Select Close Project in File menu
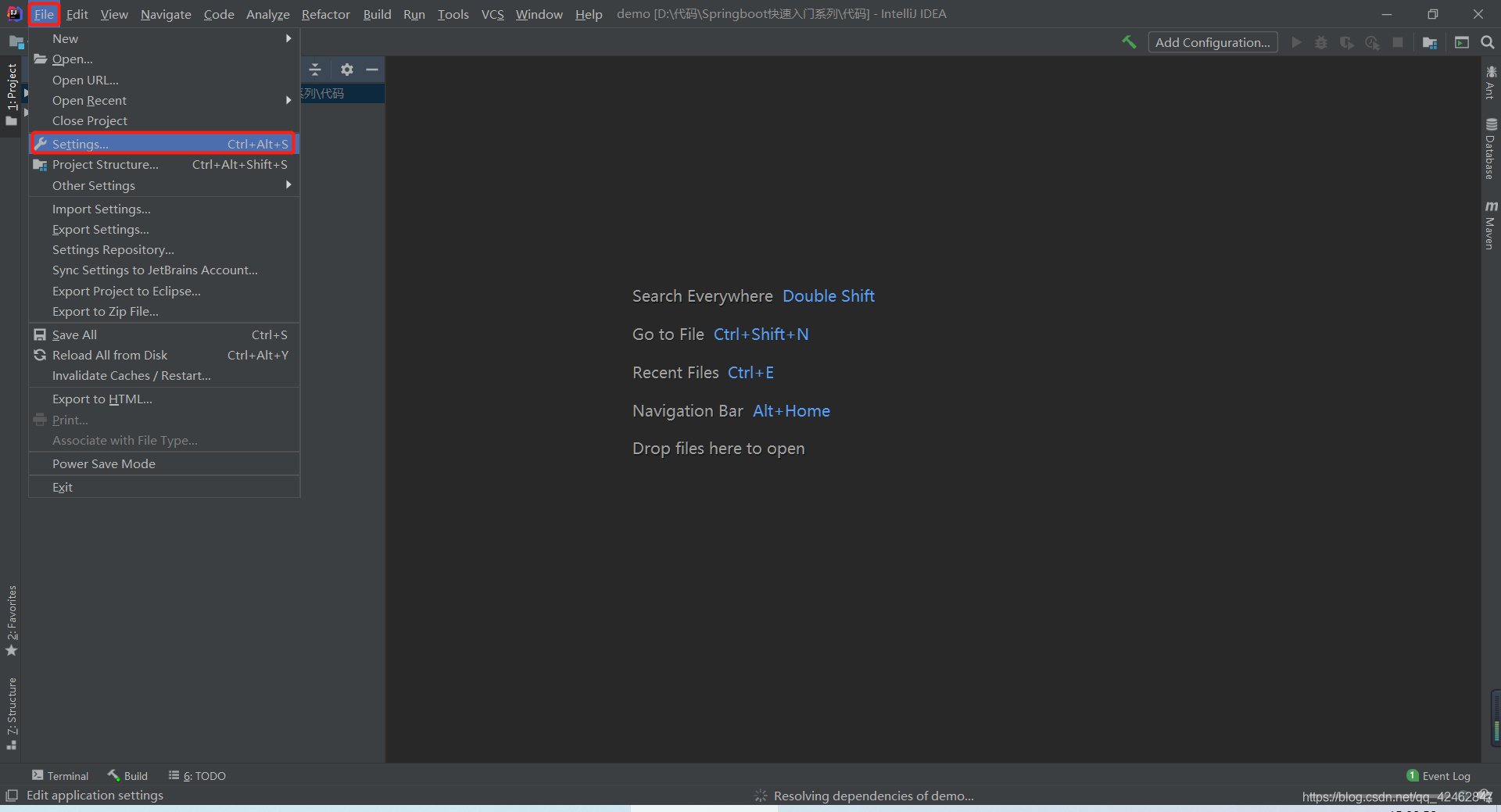1501x812 pixels. pyautogui.click(x=164, y=120)
